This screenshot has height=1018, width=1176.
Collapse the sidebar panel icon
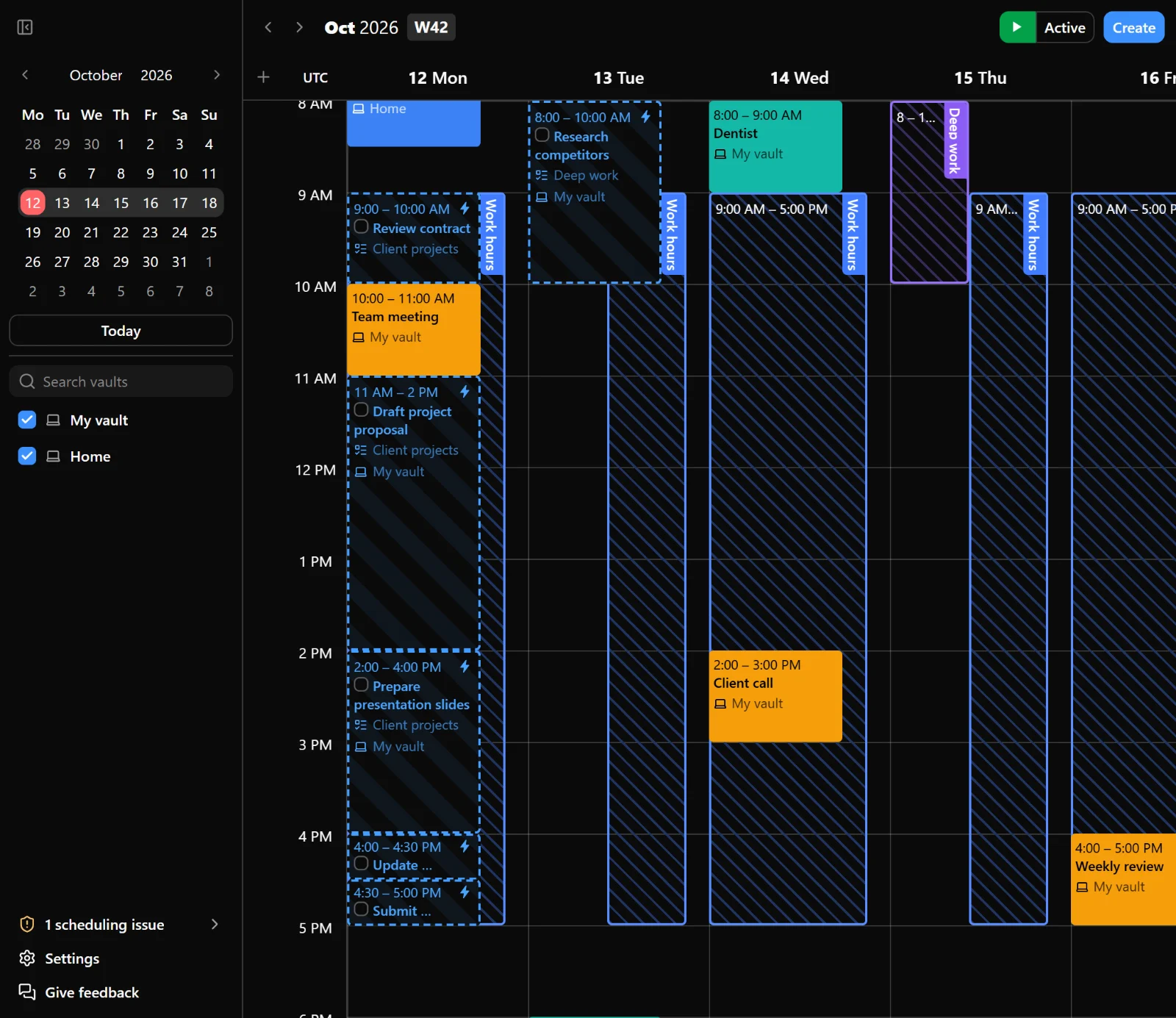point(25,27)
